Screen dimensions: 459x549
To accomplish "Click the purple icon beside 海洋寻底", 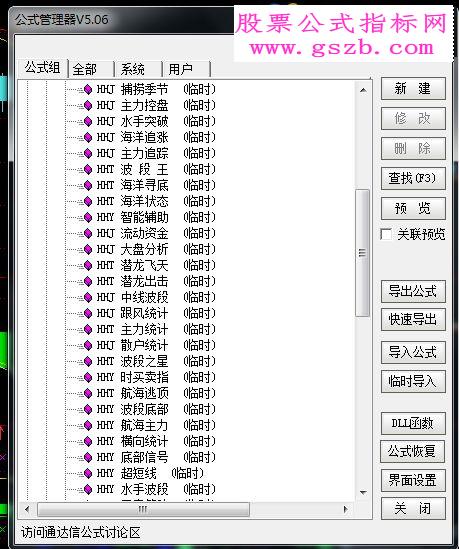I will 88,186.
